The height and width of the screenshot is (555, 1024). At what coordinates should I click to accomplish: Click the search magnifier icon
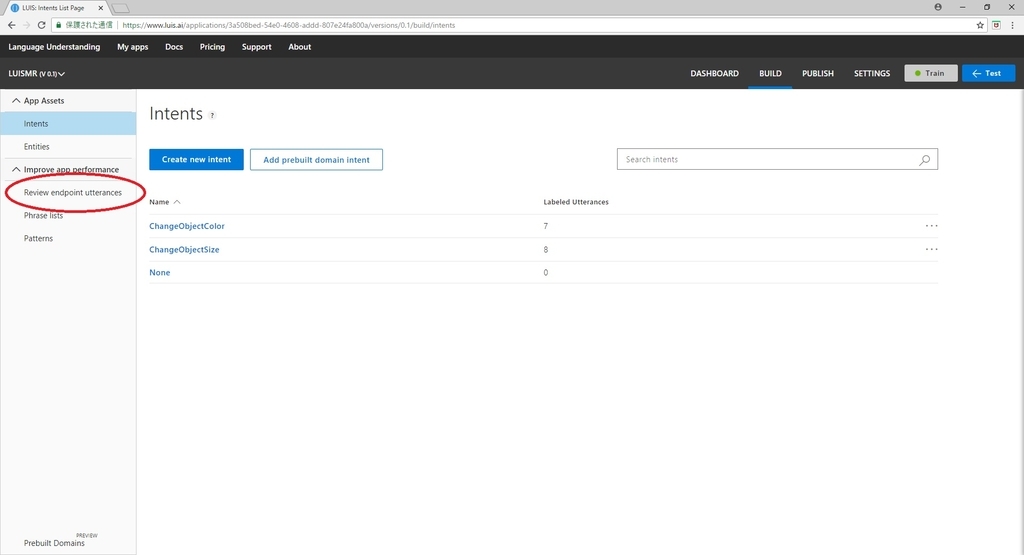925,159
